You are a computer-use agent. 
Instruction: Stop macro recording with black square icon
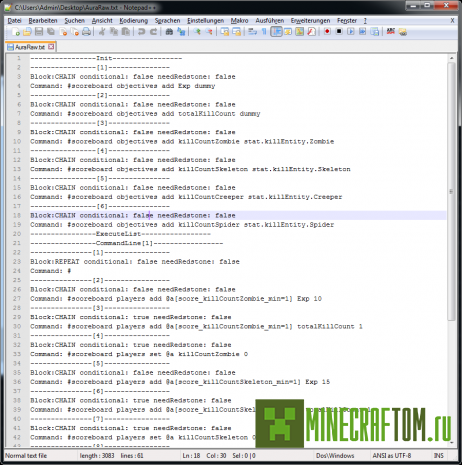coord(339,32)
